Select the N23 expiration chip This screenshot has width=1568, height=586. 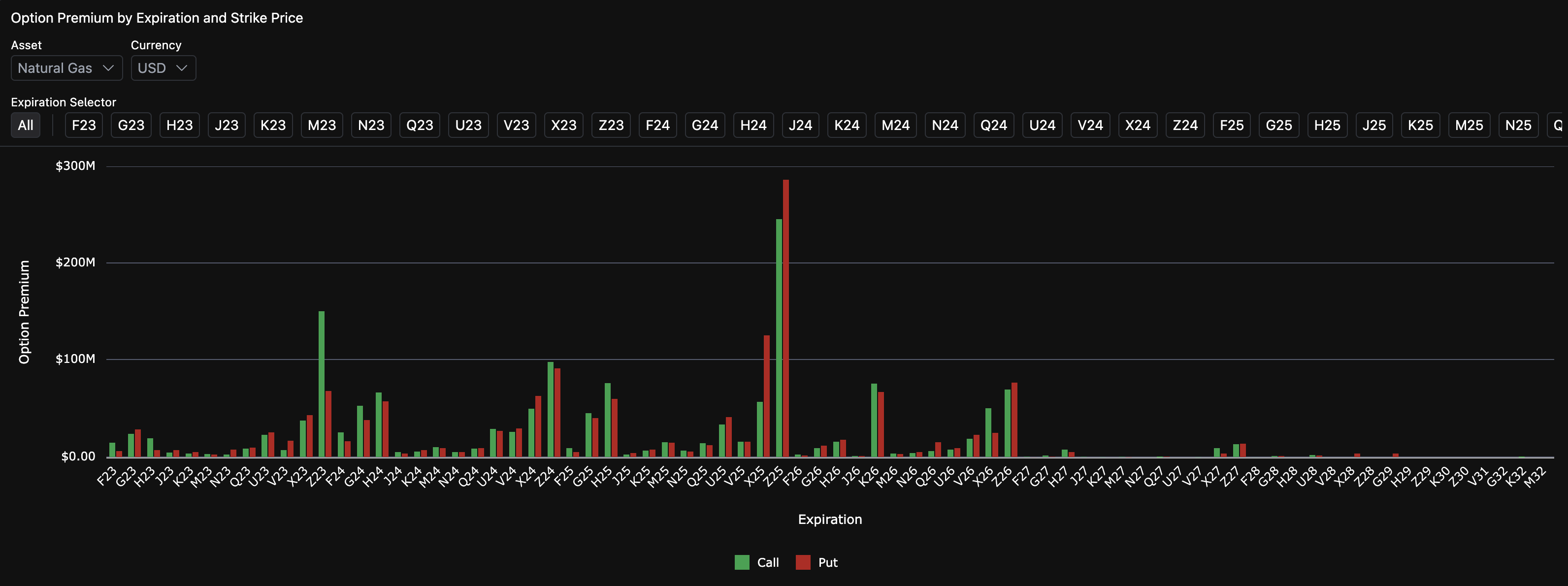[371, 126]
